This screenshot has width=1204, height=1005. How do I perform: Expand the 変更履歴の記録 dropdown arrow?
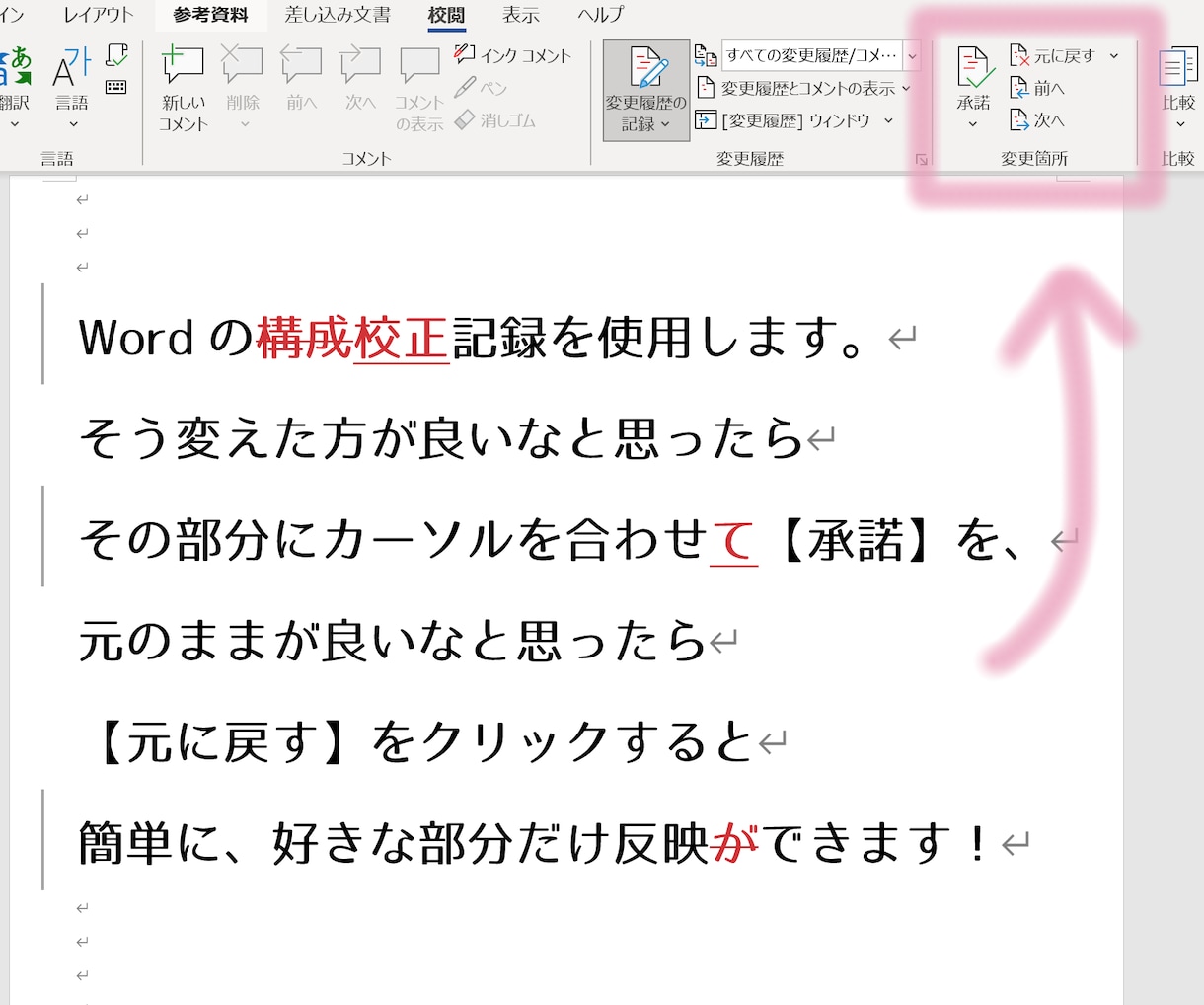[665, 124]
